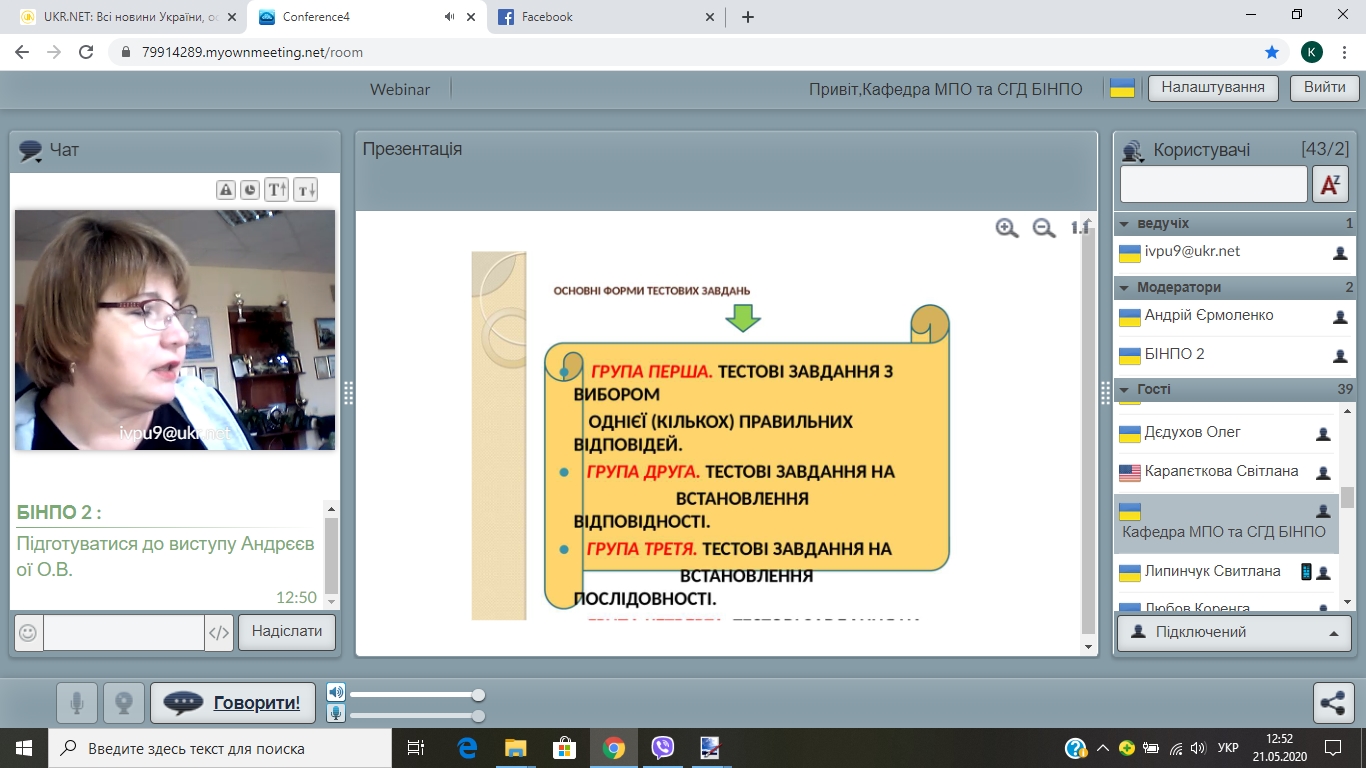1366x768 pixels.
Task: Open Налаштування settings
Action: click(1213, 88)
